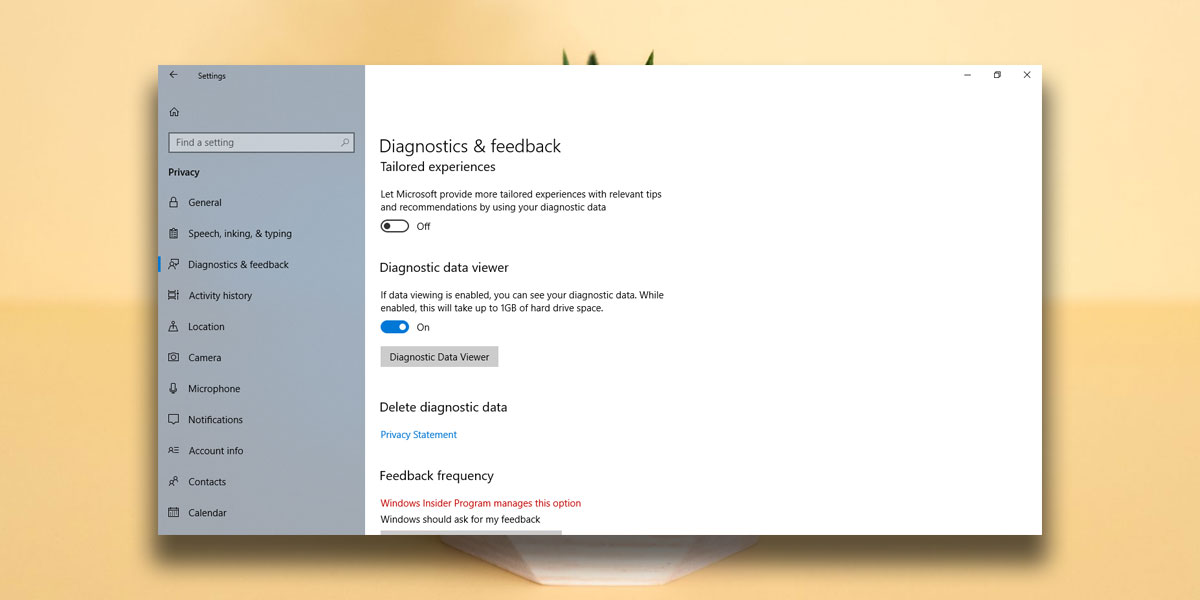Click the Feedback frequency heading

tap(437, 476)
